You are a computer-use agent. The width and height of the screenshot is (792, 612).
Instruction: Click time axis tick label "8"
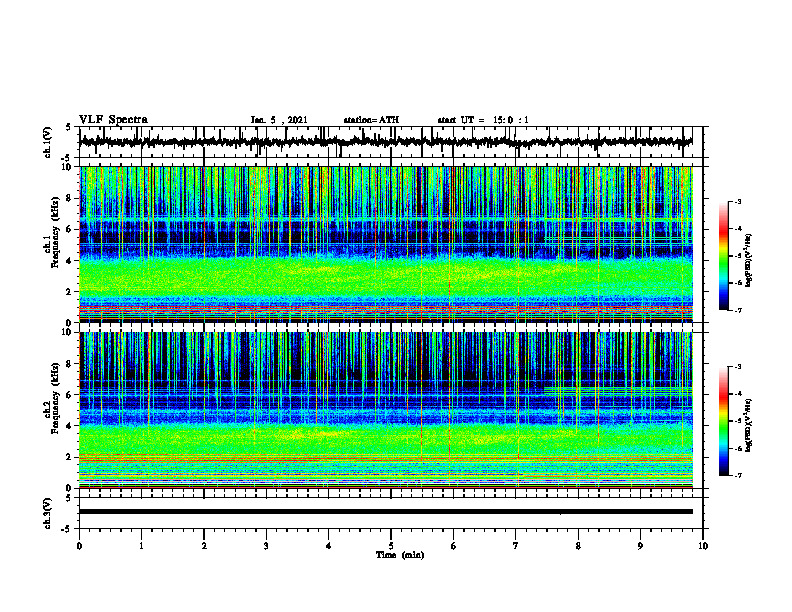[578, 546]
